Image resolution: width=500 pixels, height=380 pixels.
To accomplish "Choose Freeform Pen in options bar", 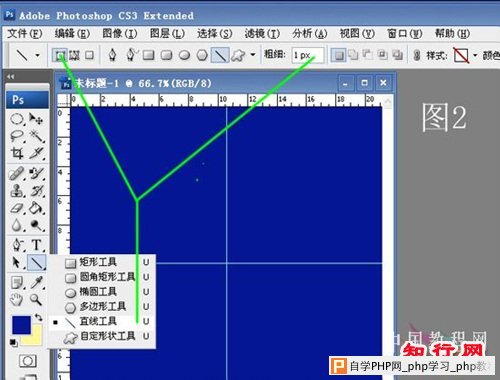I will click(131, 55).
